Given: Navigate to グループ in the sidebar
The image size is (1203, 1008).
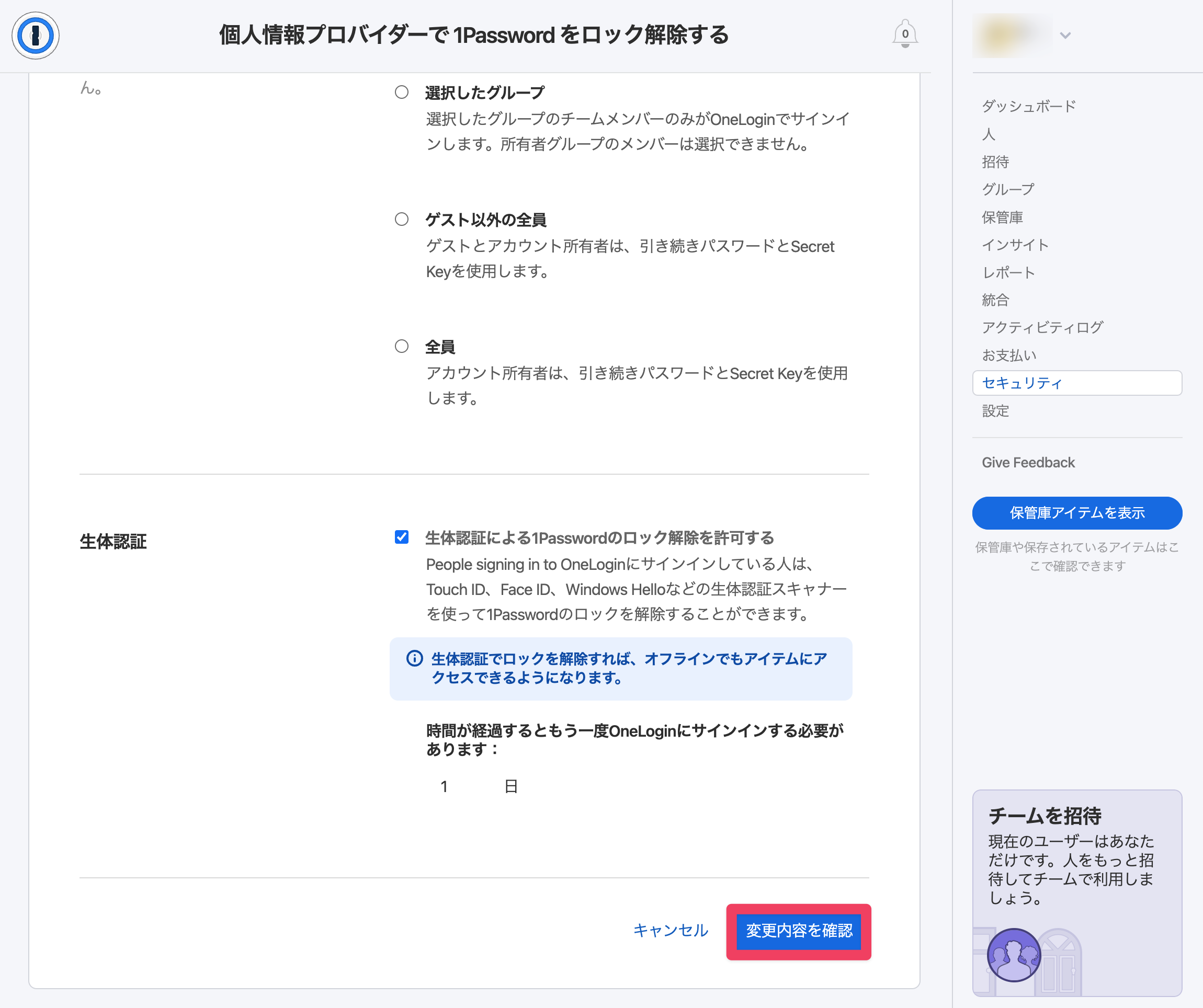Looking at the screenshot, I should tap(1008, 189).
